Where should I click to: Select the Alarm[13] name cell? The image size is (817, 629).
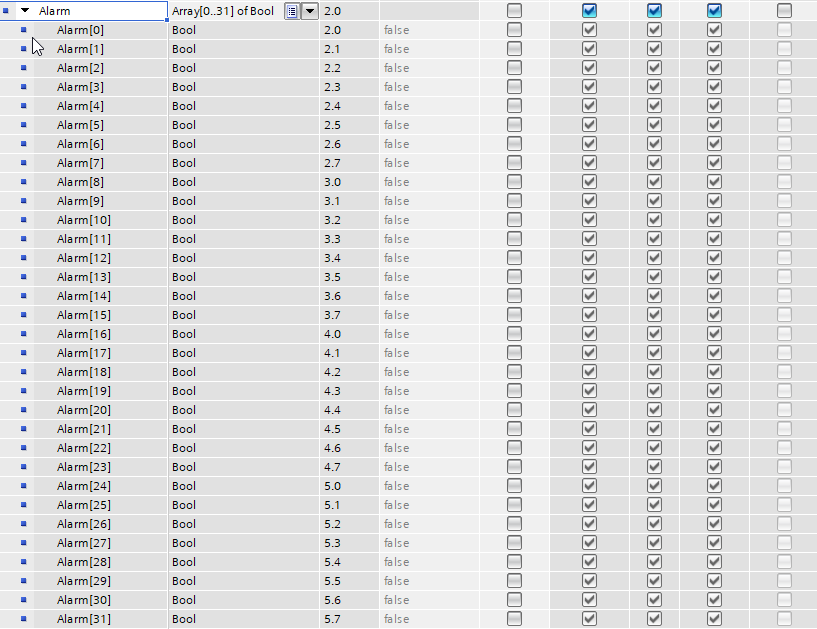pos(101,277)
